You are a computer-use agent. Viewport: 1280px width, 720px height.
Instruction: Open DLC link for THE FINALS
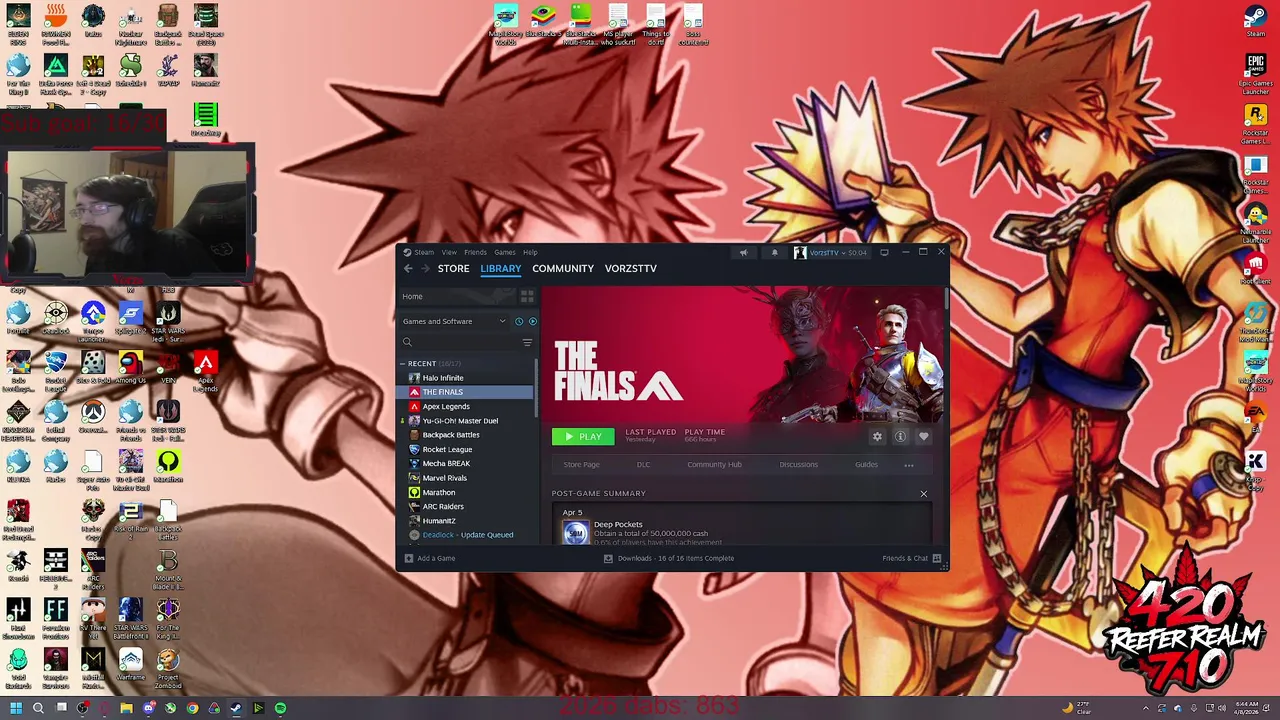tap(643, 464)
